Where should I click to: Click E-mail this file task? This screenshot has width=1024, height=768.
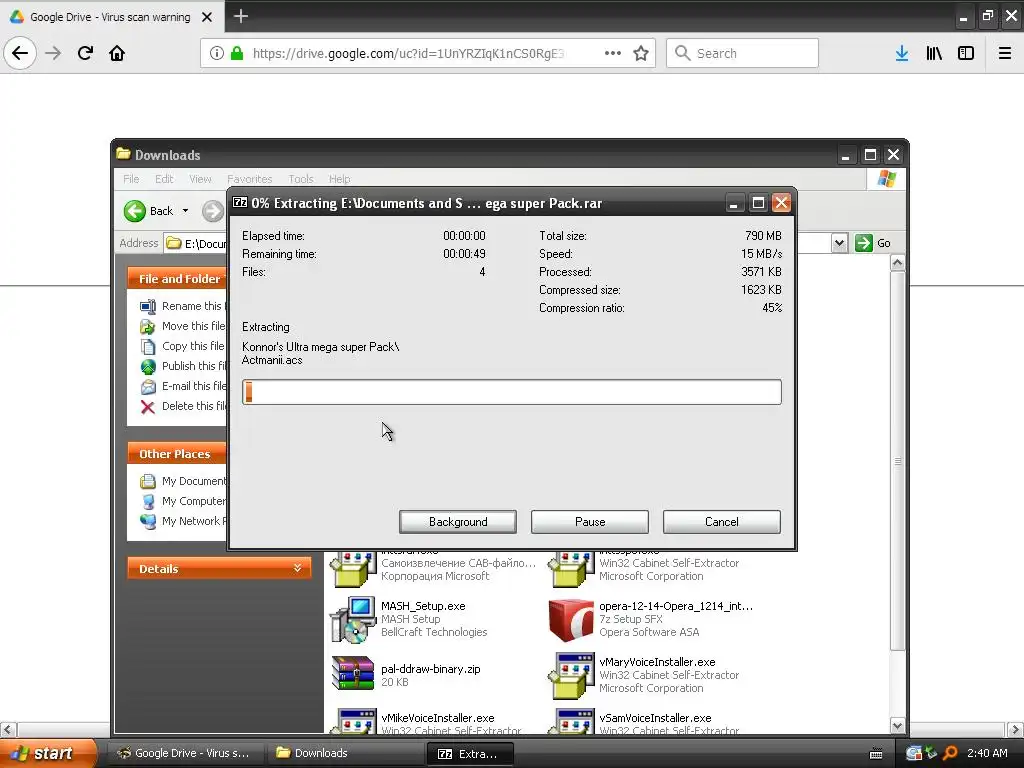(x=183, y=386)
